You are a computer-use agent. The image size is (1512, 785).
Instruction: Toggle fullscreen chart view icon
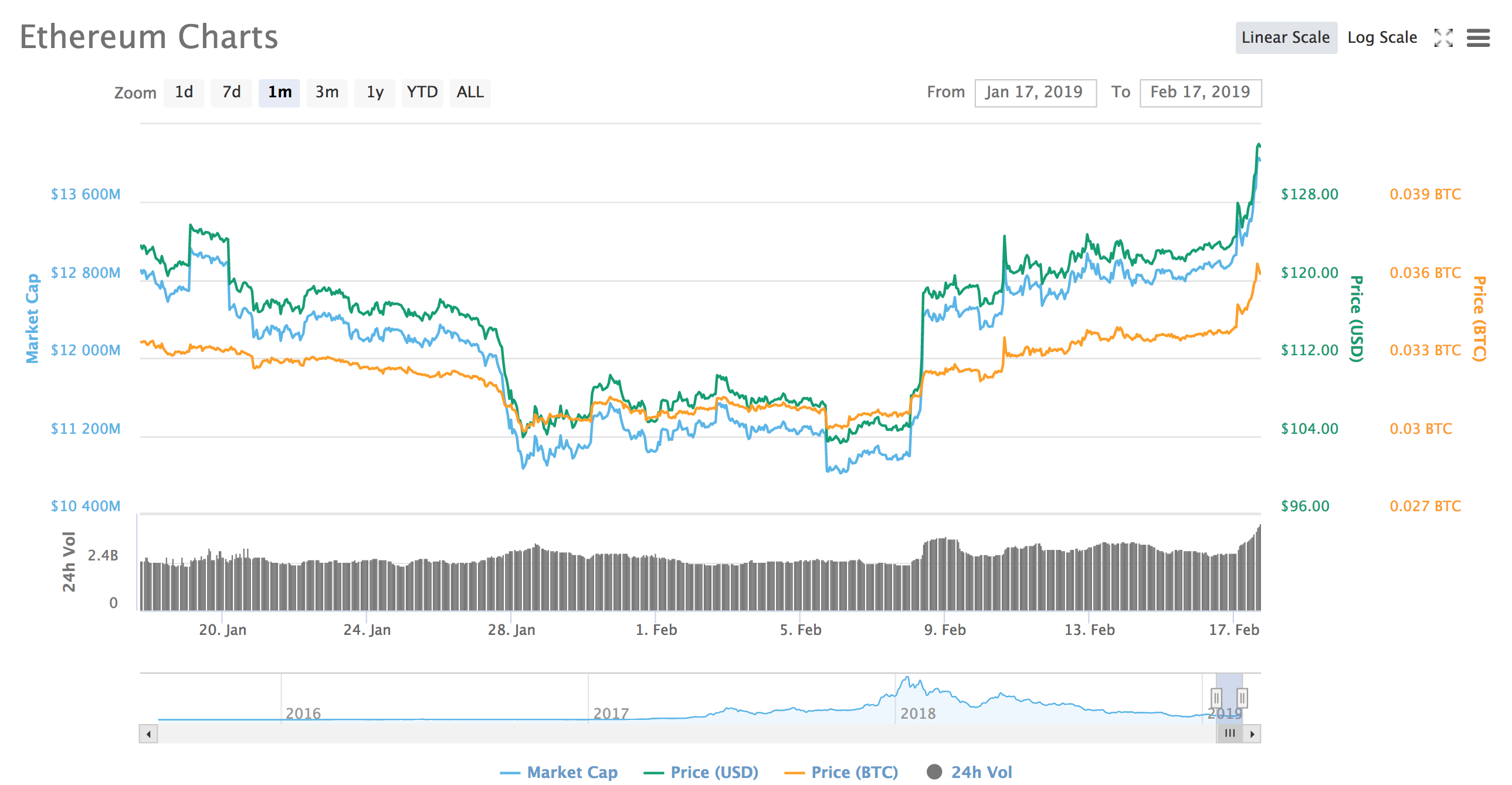1443,38
